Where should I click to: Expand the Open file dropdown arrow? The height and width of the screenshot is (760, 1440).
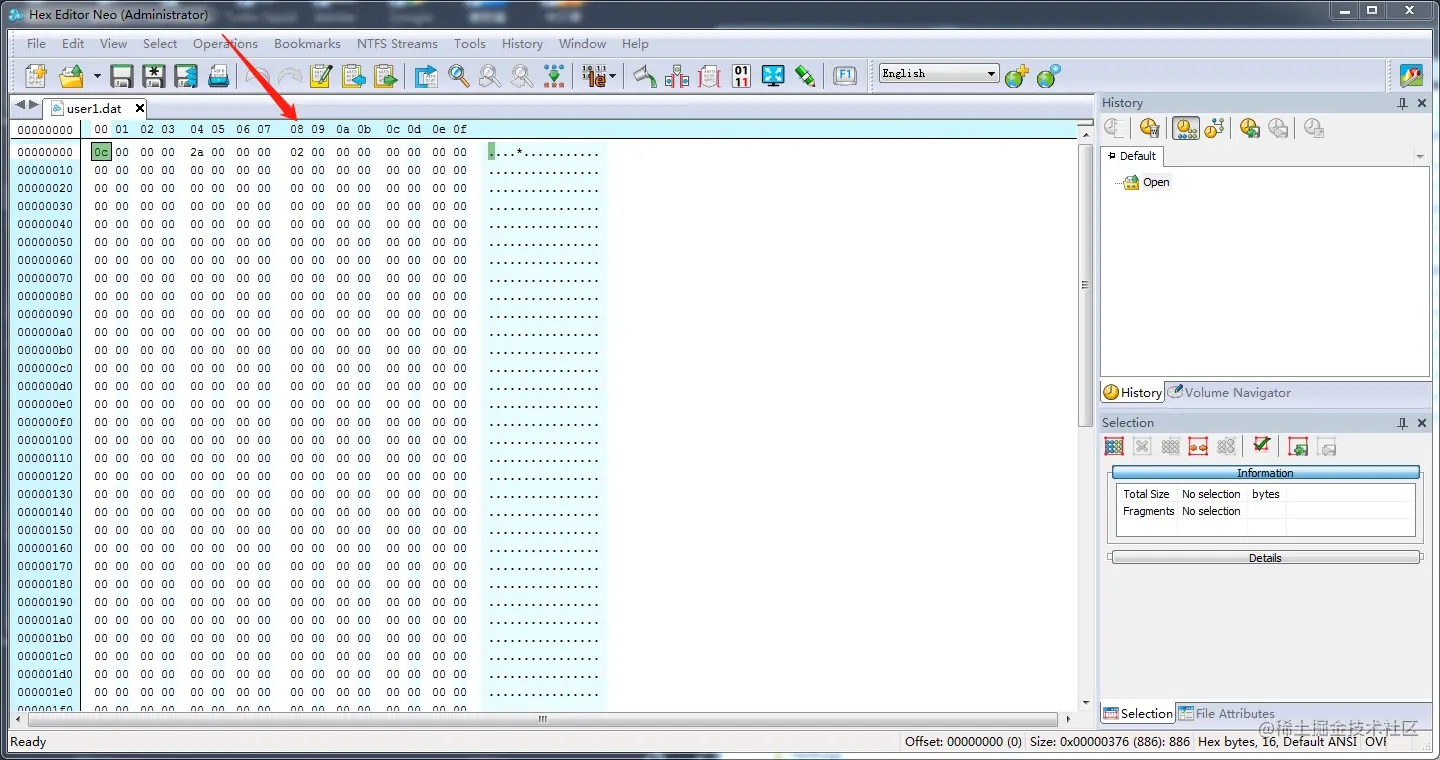[x=97, y=76]
